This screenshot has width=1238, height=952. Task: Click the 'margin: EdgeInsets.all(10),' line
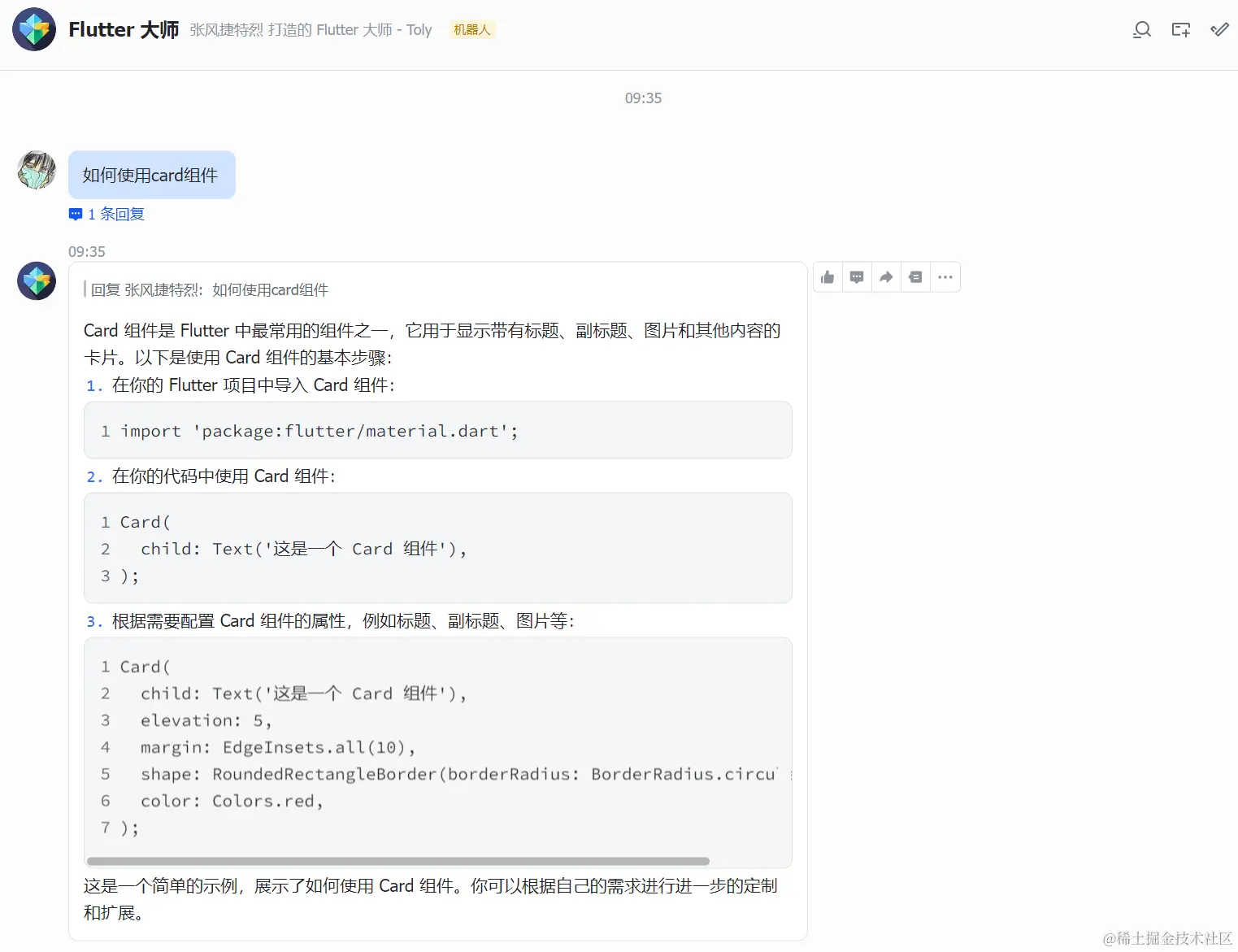tap(278, 748)
